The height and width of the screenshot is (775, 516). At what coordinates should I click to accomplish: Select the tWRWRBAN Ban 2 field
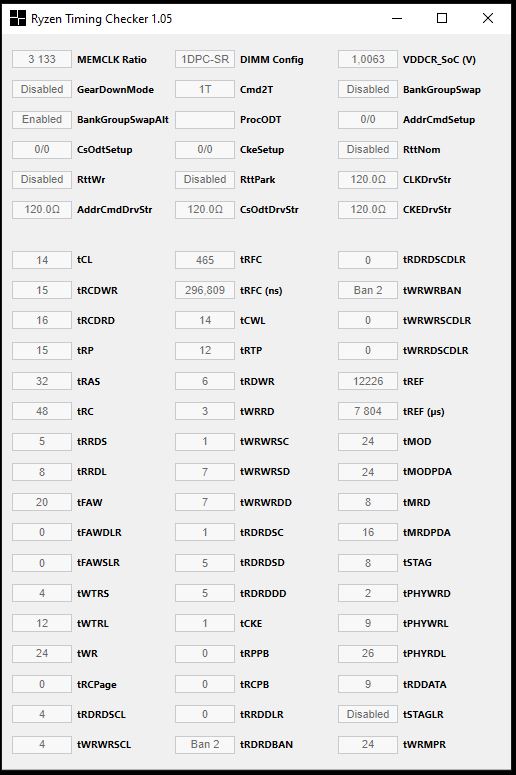point(368,290)
